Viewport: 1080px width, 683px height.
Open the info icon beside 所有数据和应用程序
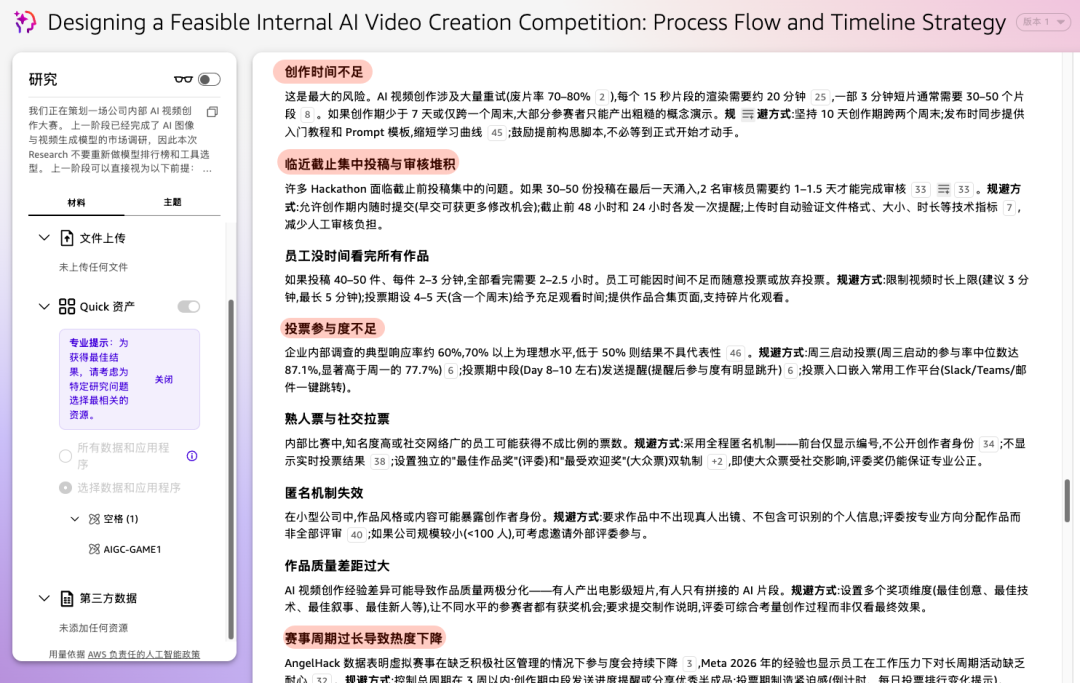click(x=192, y=456)
